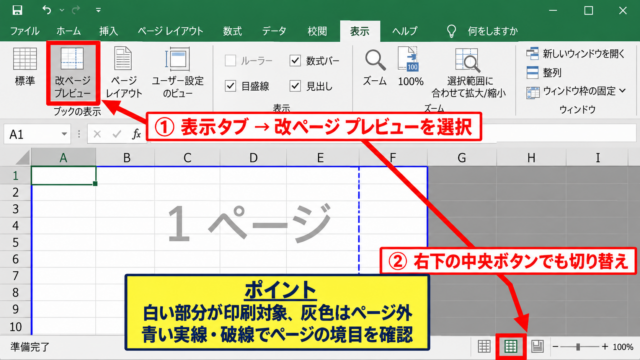Image resolution: width=640 pixels, height=360 pixels.
Task: Switch to ページ レイアウト view in ribbon
Action: coord(123,72)
